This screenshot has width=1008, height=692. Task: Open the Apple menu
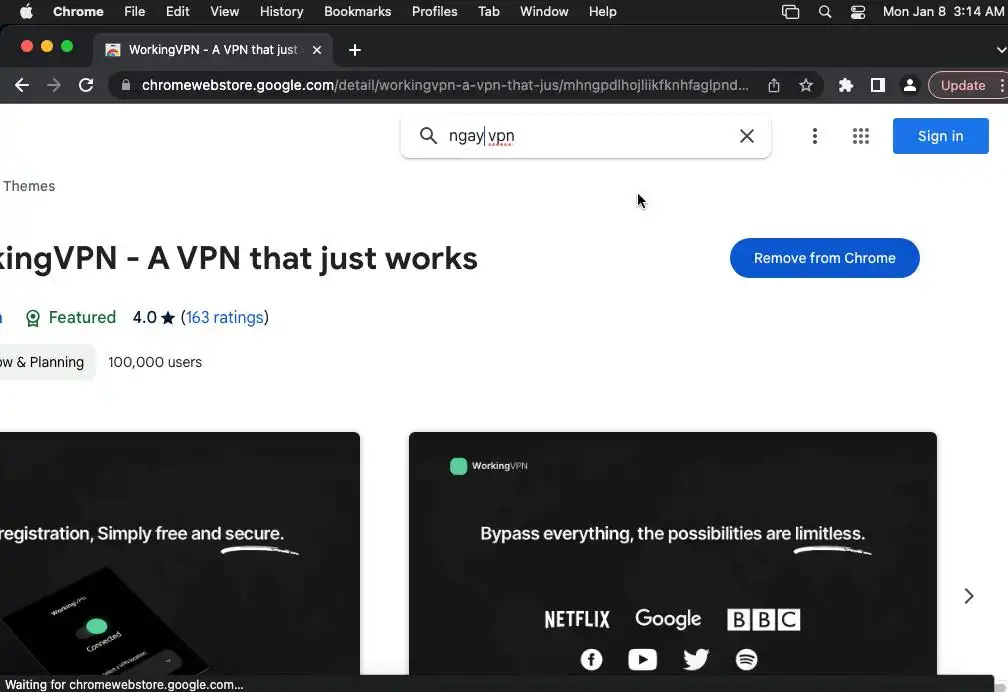26,12
